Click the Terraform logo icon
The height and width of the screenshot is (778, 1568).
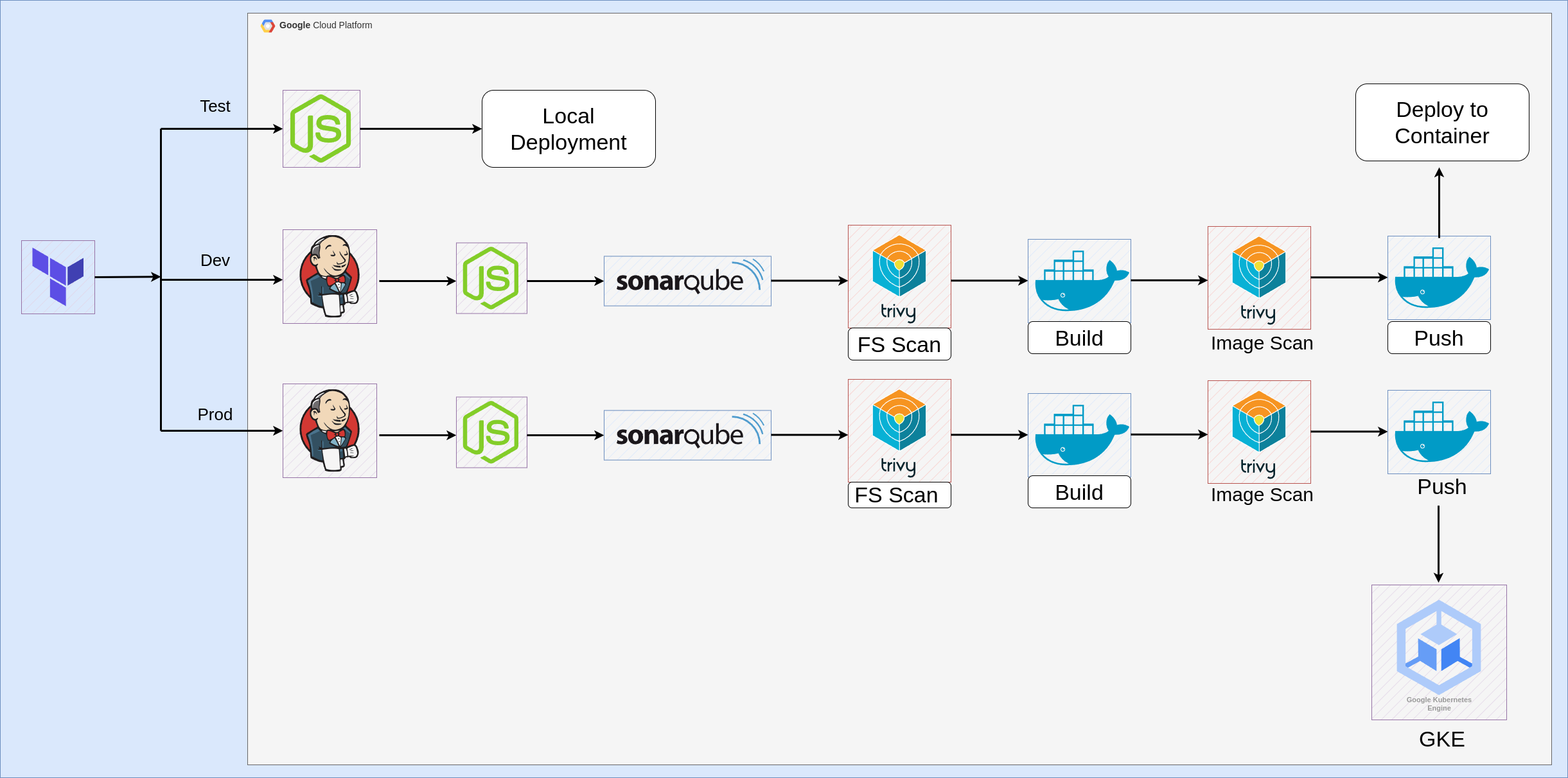click(x=58, y=277)
